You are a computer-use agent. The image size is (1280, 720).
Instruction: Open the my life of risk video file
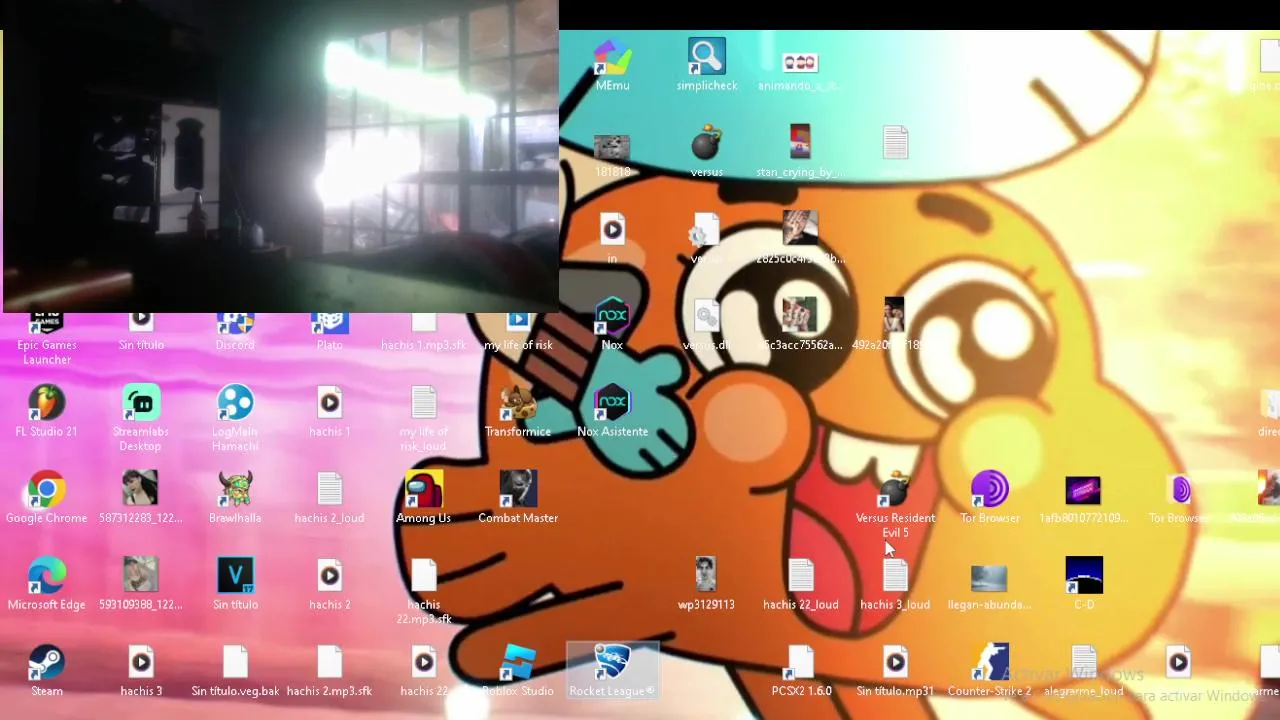[x=518, y=330]
